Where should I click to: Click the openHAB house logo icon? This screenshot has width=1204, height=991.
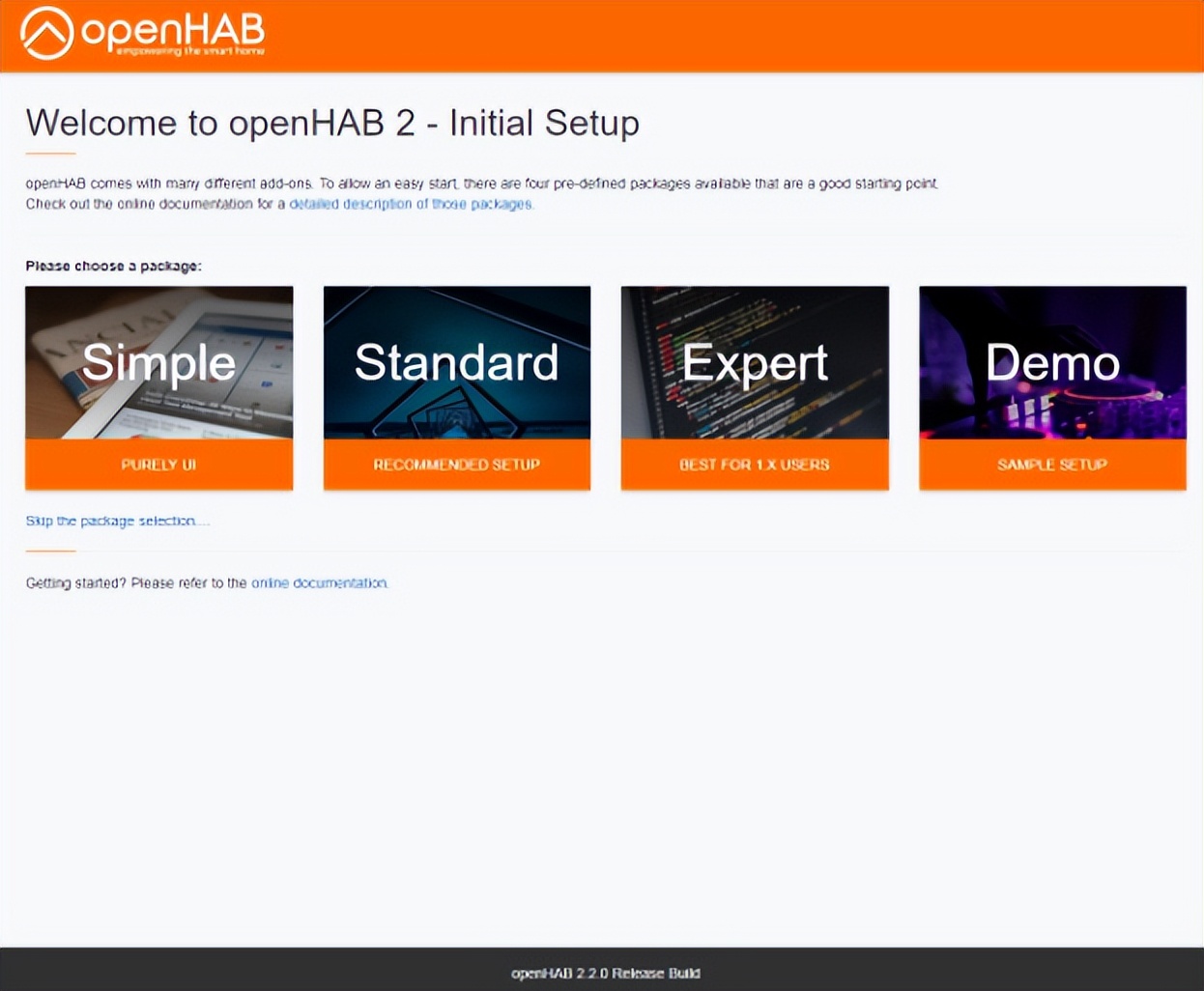[x=46, y=33]
